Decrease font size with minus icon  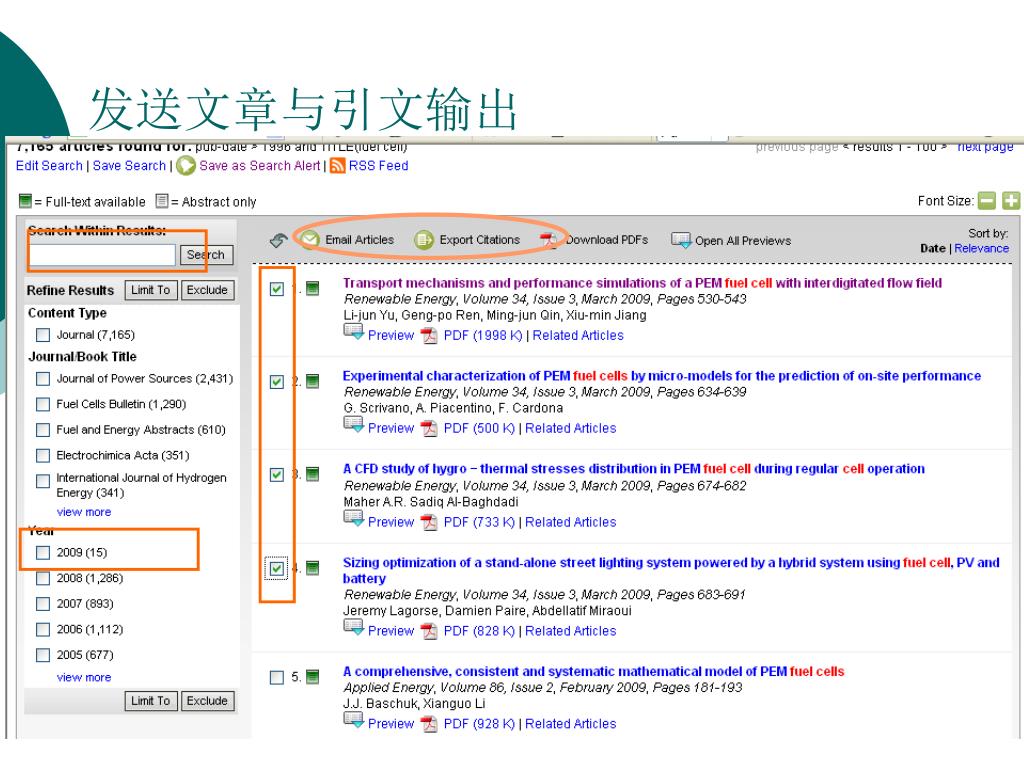point(989,202)
